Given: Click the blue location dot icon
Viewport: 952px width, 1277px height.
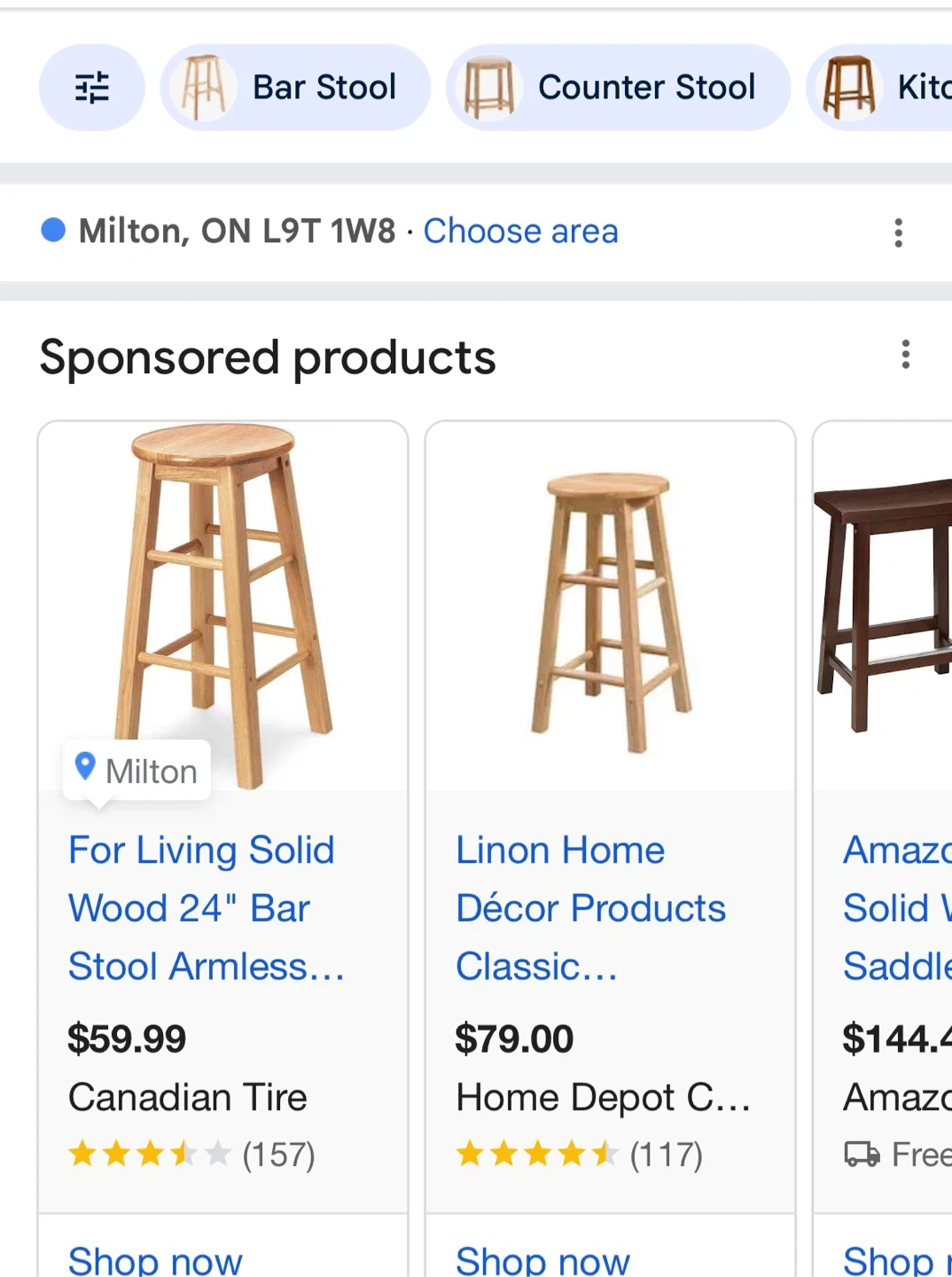Looking at the screenshot, I should [x=53, y=231].
